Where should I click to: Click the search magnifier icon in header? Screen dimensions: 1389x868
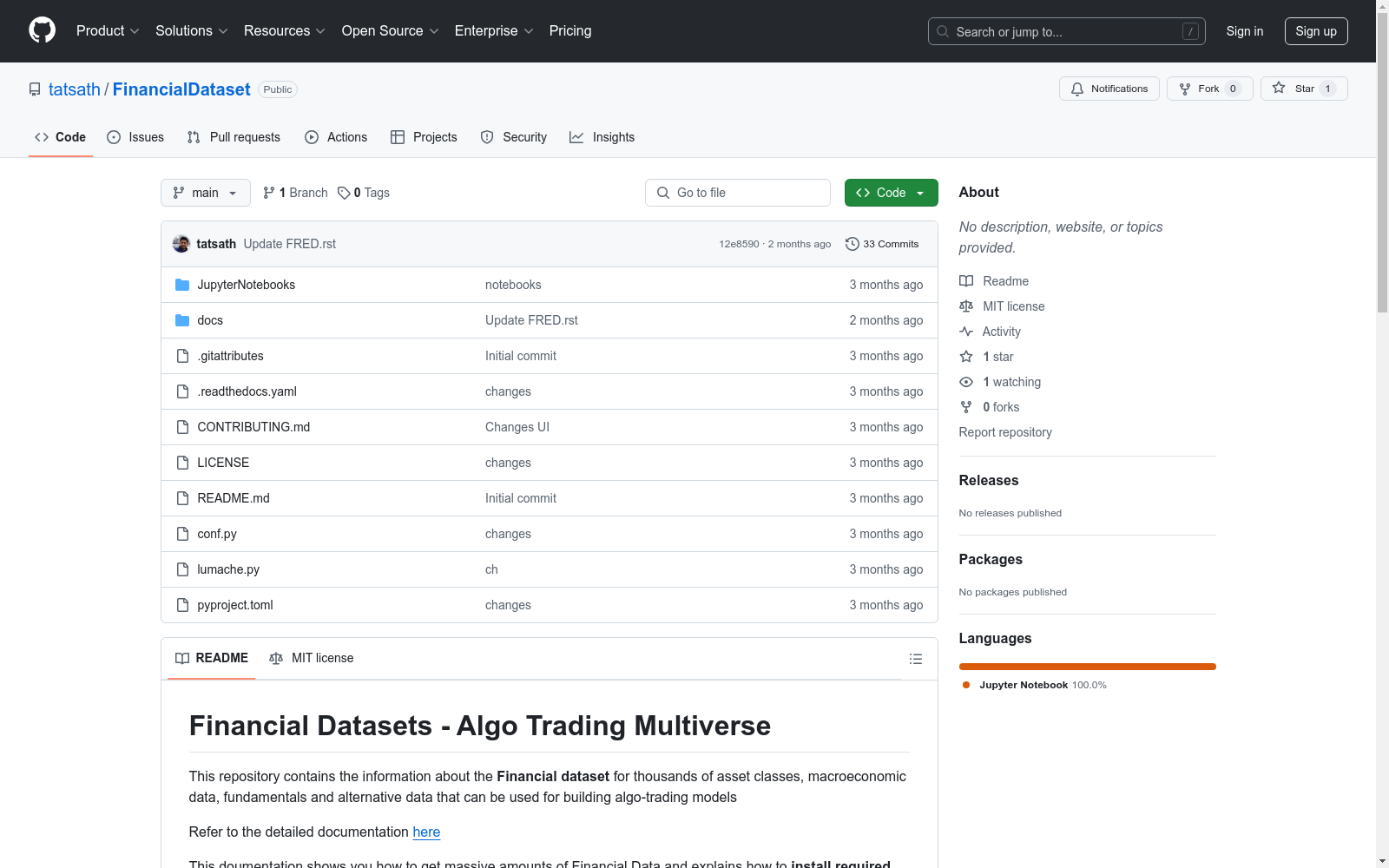pyautogui.click(x=943, y=31)
